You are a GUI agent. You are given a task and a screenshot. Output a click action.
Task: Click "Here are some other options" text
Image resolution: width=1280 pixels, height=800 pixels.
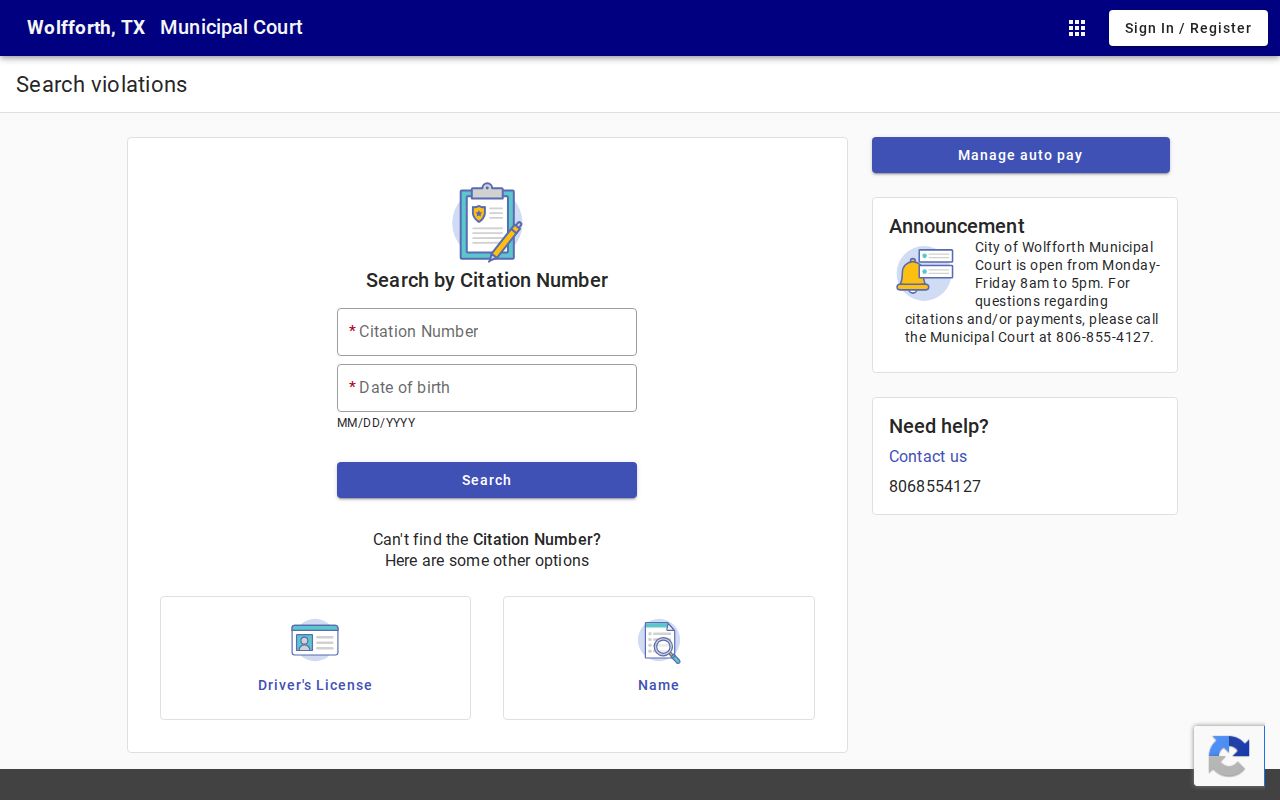coord(487,560)
